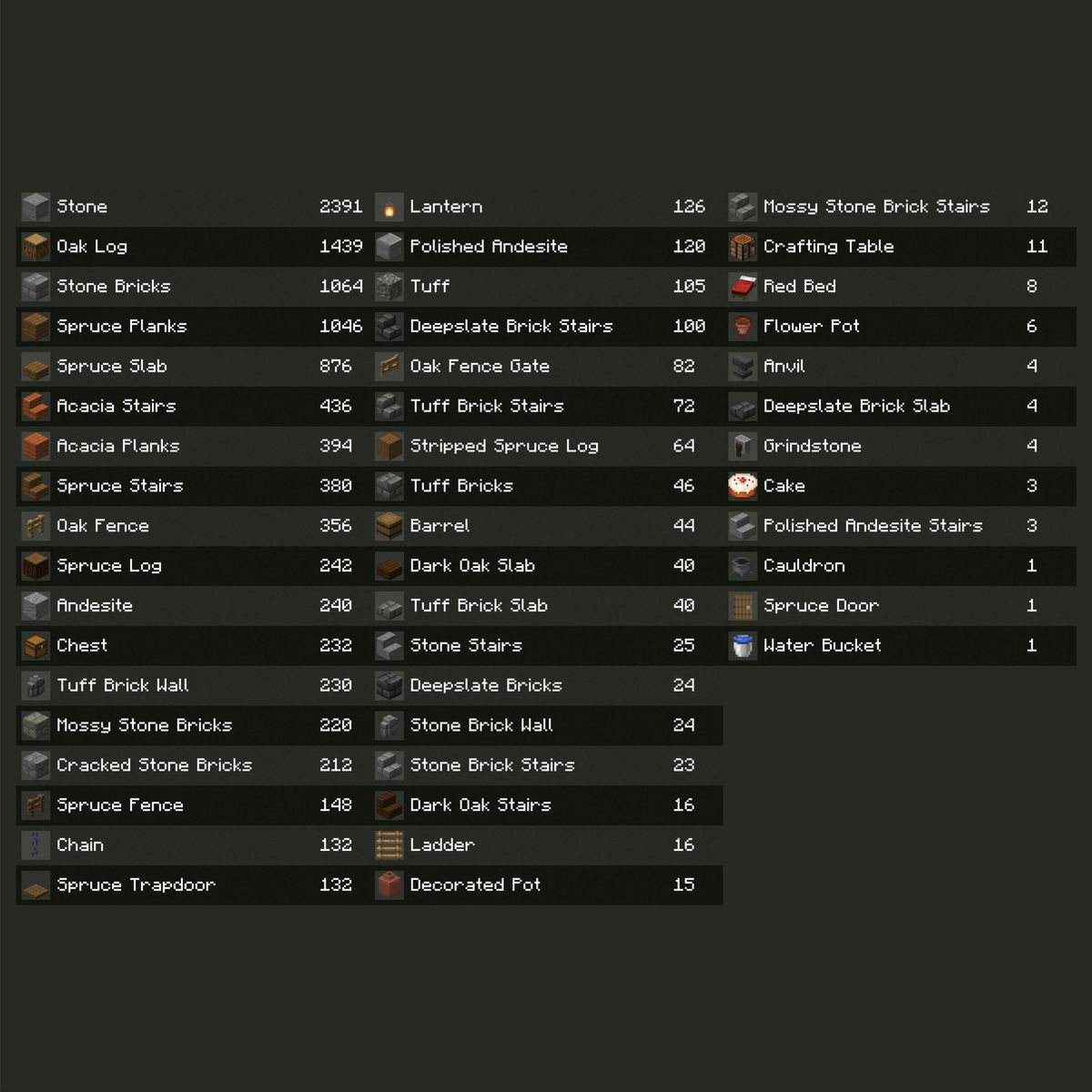Click the Water Bucket icon

(743, 646)
